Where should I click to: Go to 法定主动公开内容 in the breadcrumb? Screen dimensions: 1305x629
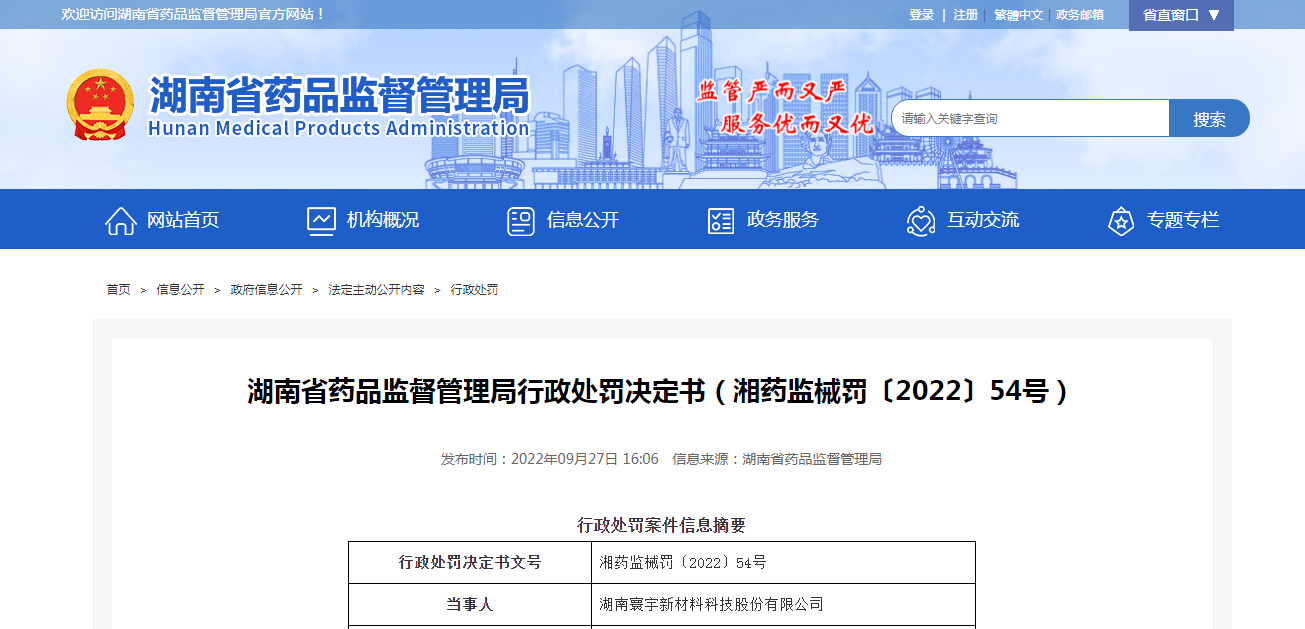tap(376, 290)
